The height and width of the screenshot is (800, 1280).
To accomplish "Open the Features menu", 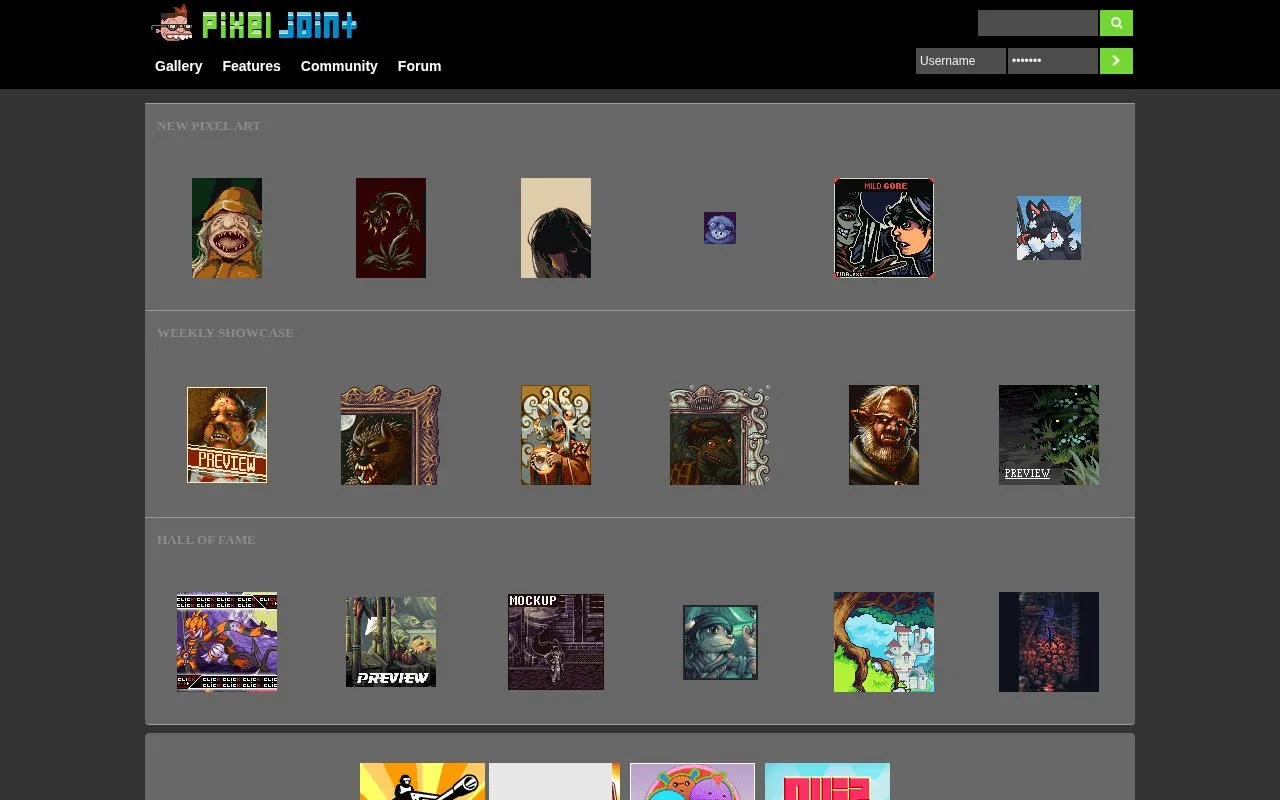I will pyautogui.click(x=251, y=66).
